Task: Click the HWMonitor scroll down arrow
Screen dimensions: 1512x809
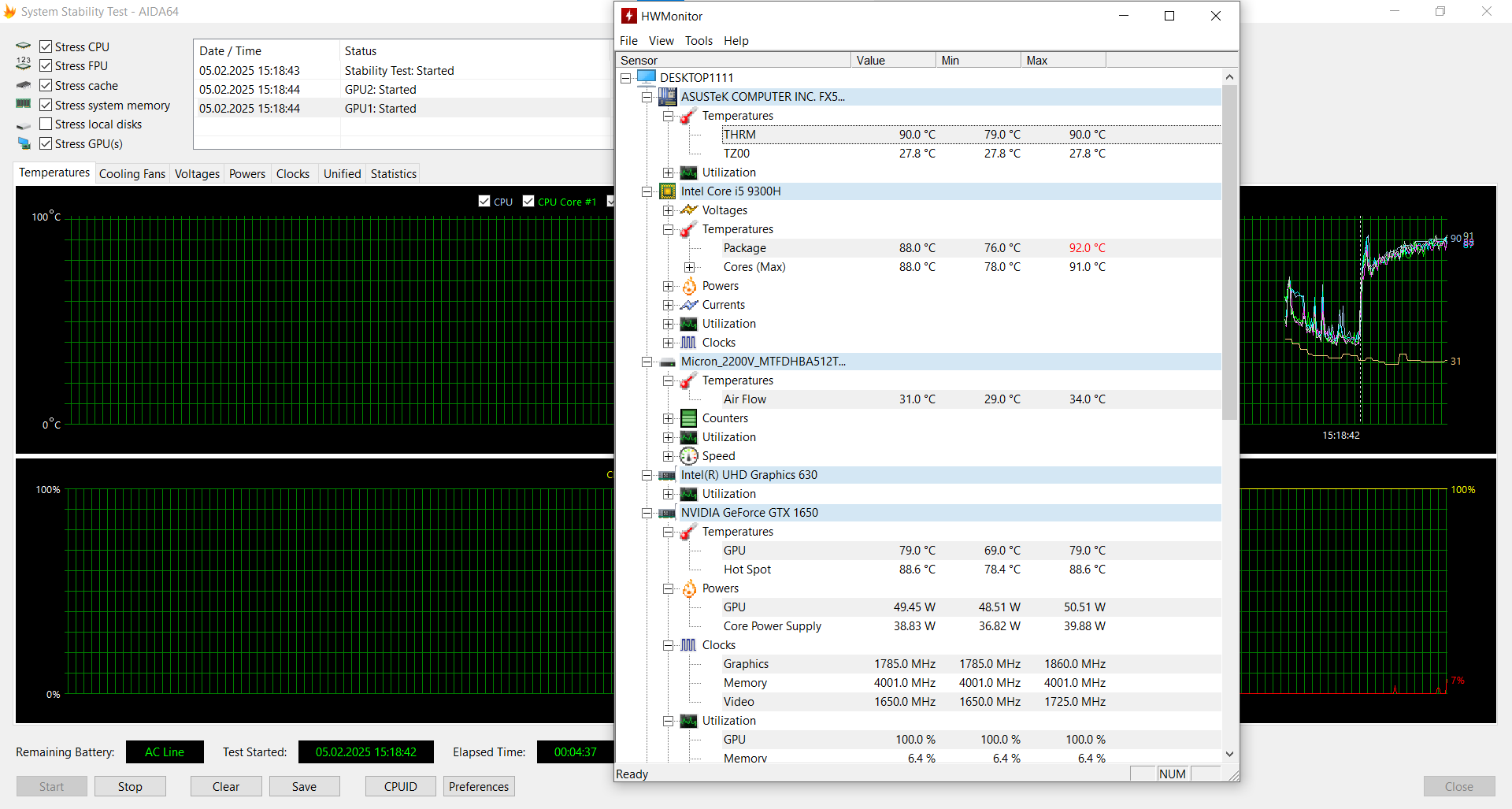Action: point(1229,755)
